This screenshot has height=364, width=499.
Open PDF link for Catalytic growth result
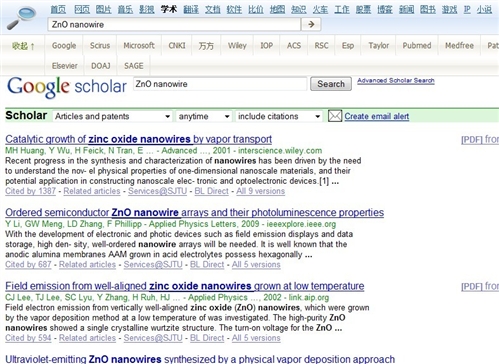coord(480,140)
